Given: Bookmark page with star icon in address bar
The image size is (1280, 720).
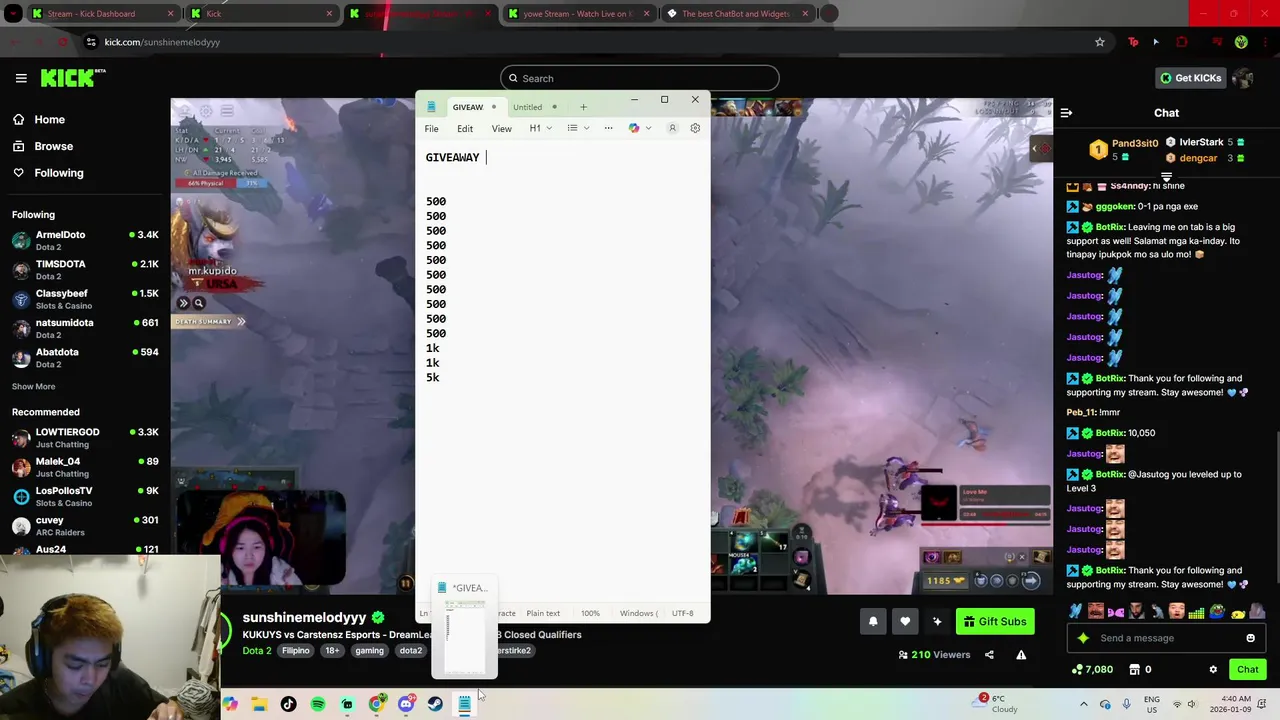Looking at the screenshot, I should [1100, 42].
